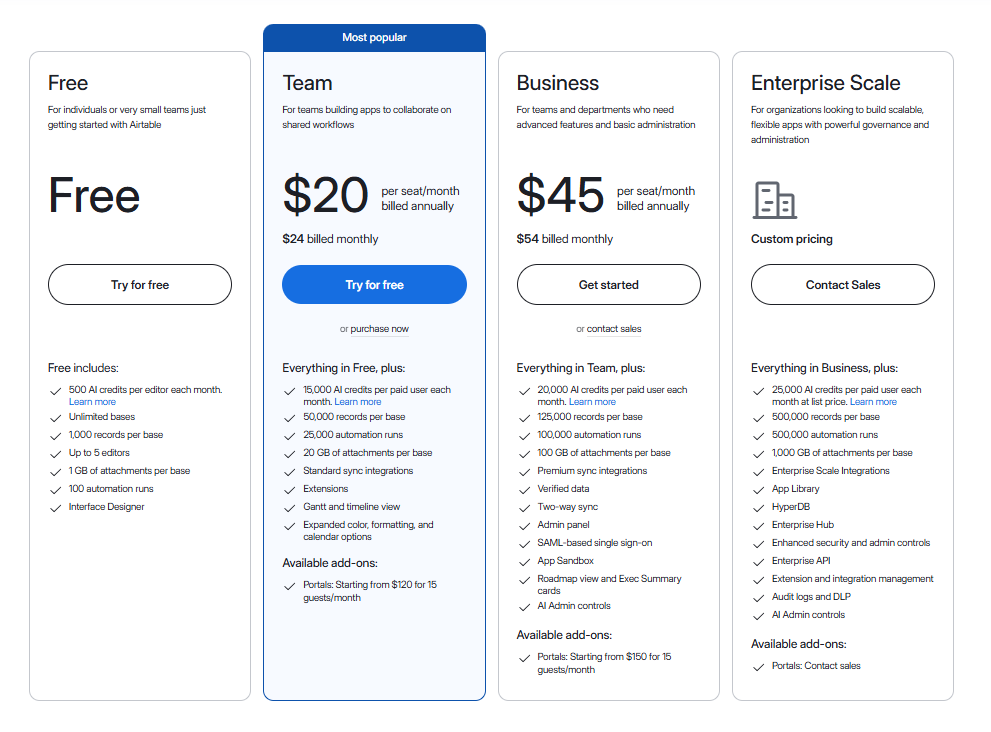
Task: Click "Get started" on the Business plan
Action: (x=608, y=284)
